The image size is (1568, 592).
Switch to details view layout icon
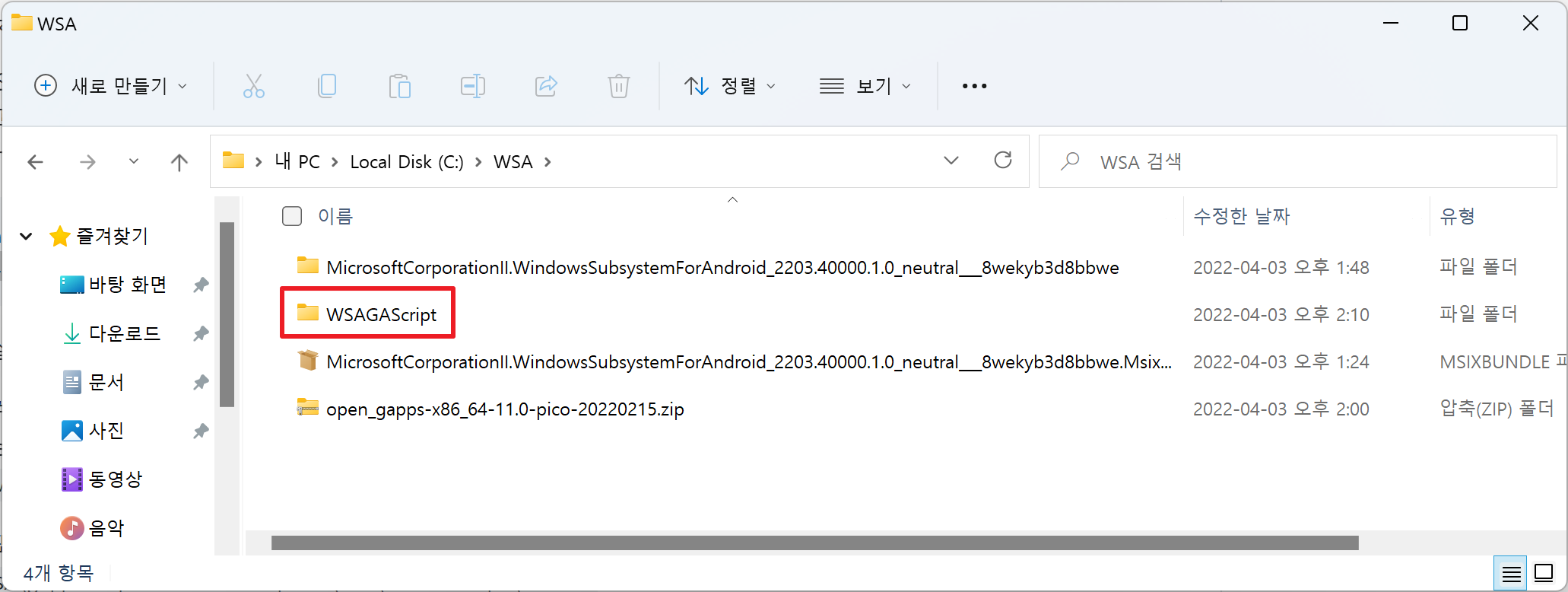[x=1512, y=574]
